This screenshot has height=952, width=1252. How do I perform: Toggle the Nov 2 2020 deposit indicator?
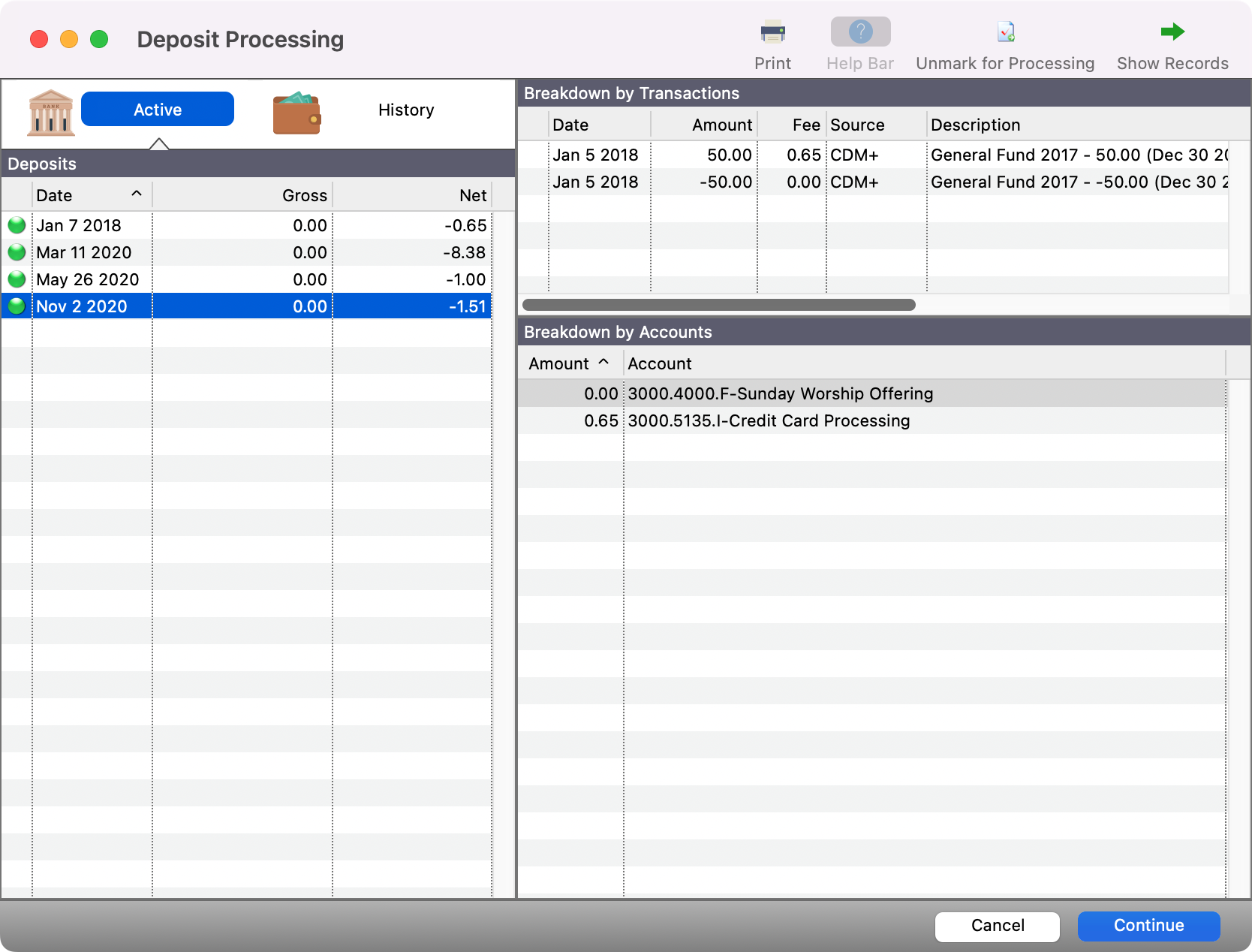(16, 306)
